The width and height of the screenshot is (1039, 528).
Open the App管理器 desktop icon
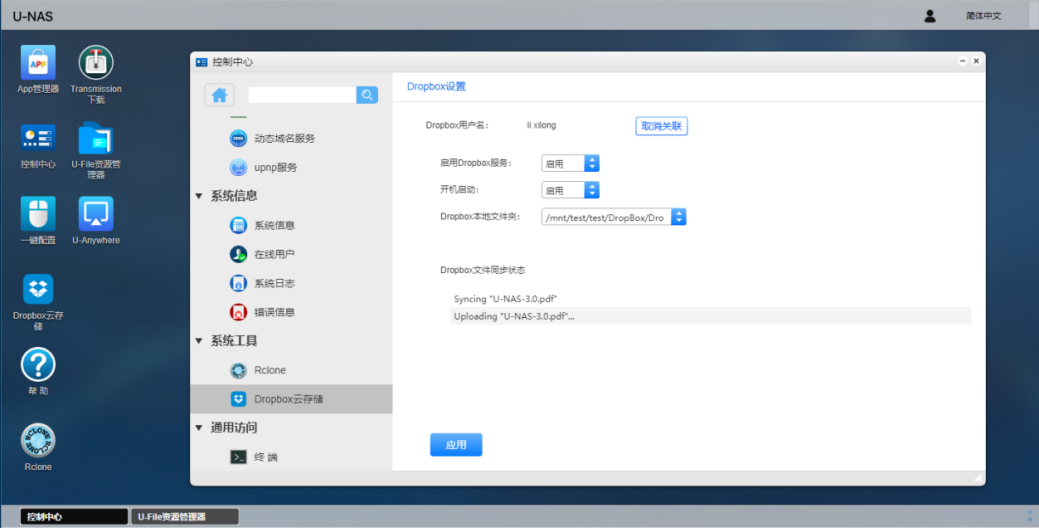point(38,64)
